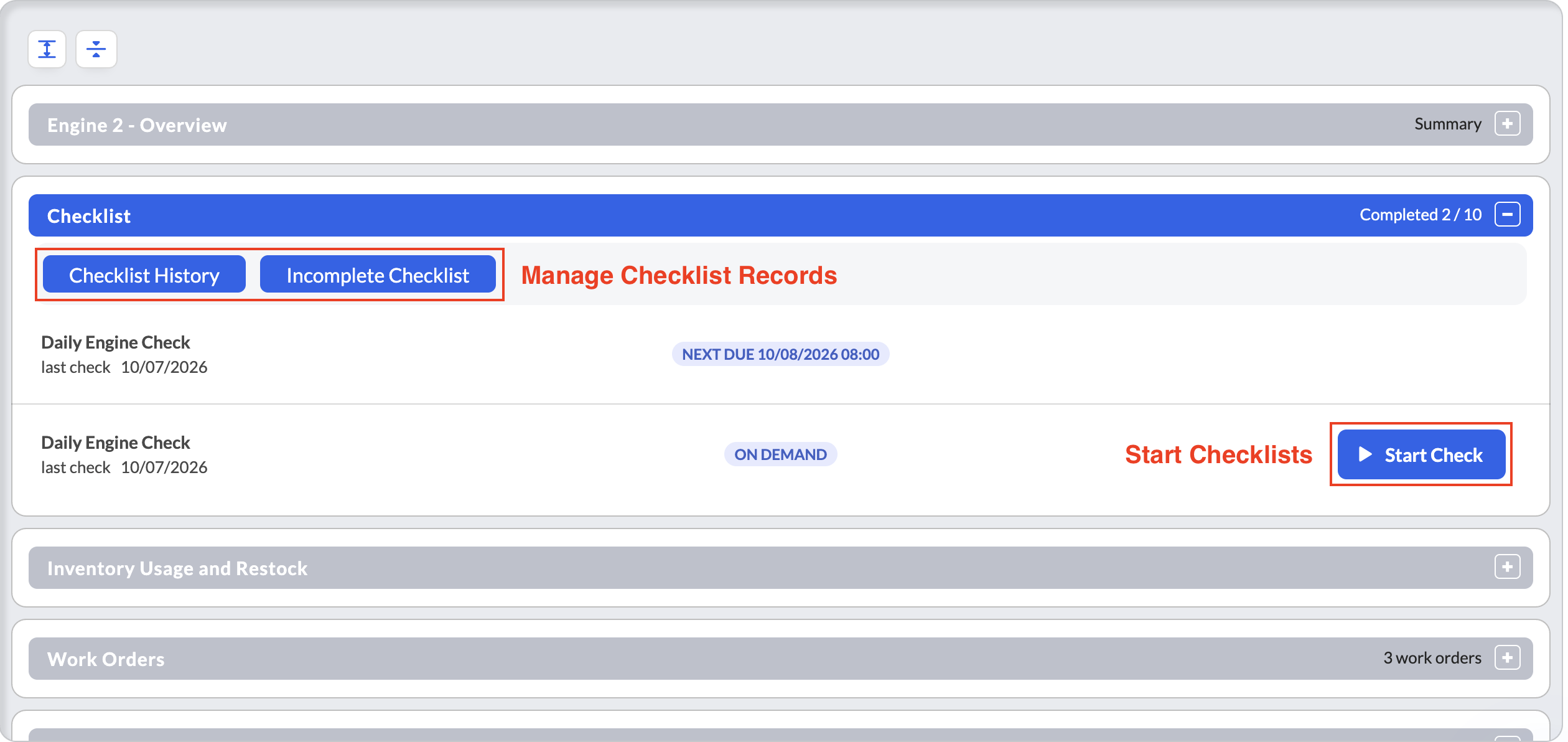Click the NEXT DUE 10/08/2026 08:00 badge
This screenshot has height=742, width=1568.
(x=780, y=354)
